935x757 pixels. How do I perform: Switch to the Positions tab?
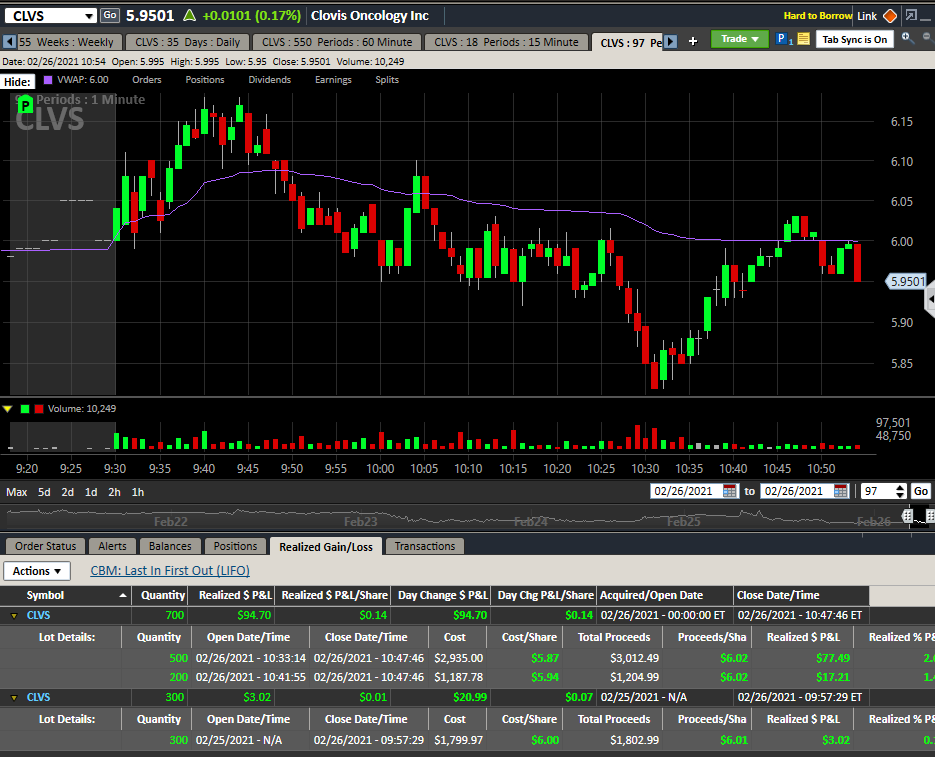(x=235, y=546)
